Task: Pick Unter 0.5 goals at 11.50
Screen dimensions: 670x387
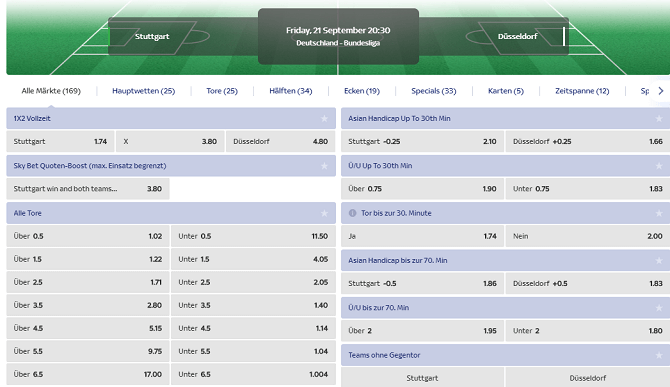Action: (x=253, y=236)
